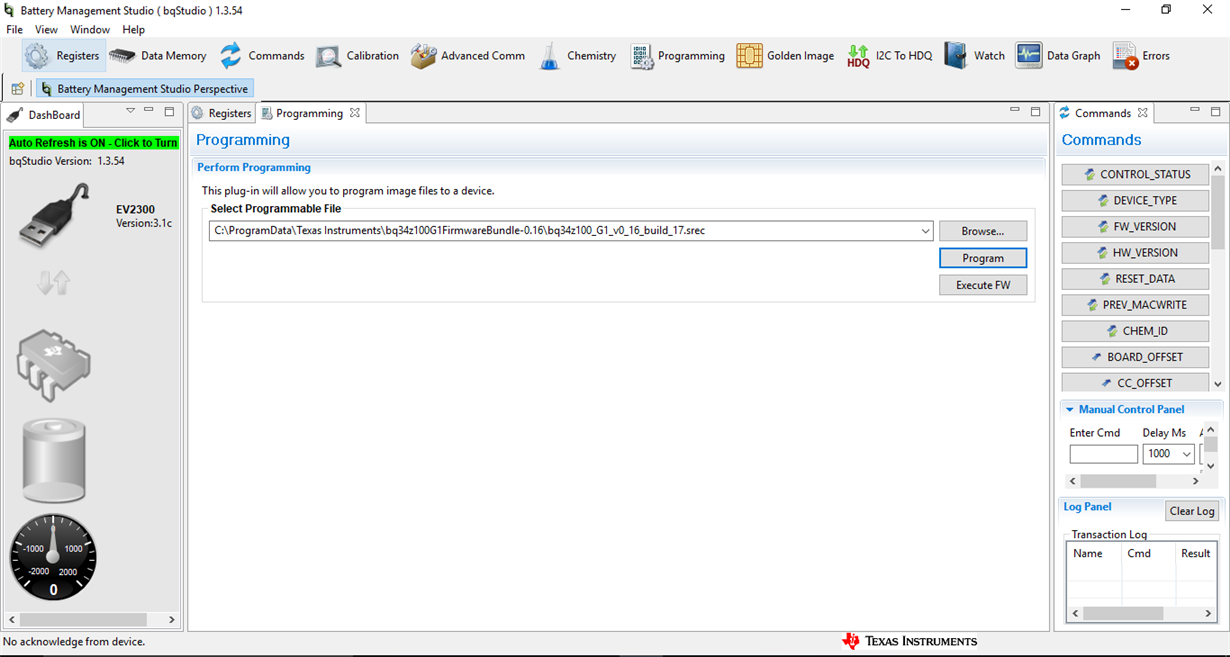Viewport: 1230px width, 657px height.
Task: Open the Window menu
Action: [90, 29]
